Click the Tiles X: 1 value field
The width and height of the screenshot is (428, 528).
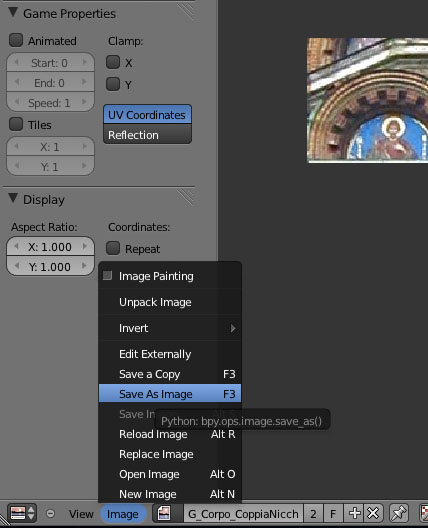[50, 146]
